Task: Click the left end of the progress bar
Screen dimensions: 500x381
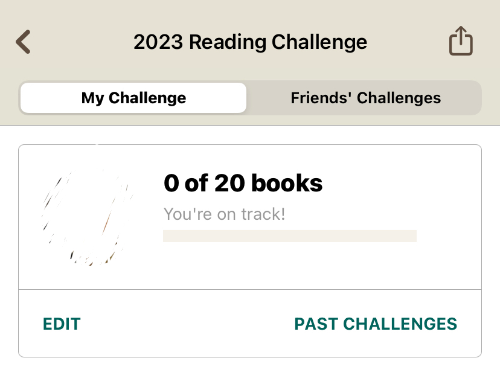Action: coord(166,236)
